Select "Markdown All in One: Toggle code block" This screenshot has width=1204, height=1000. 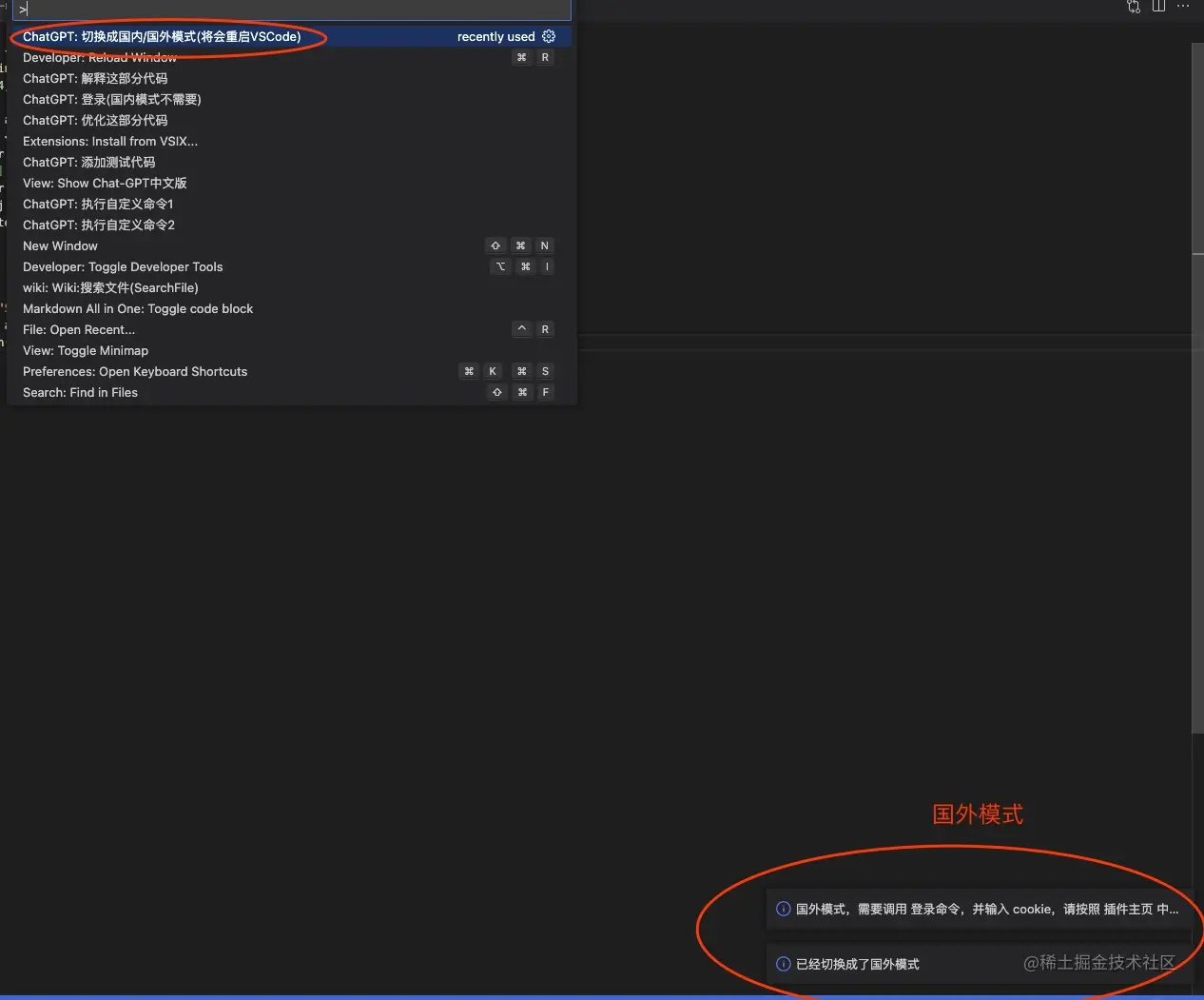138,308
